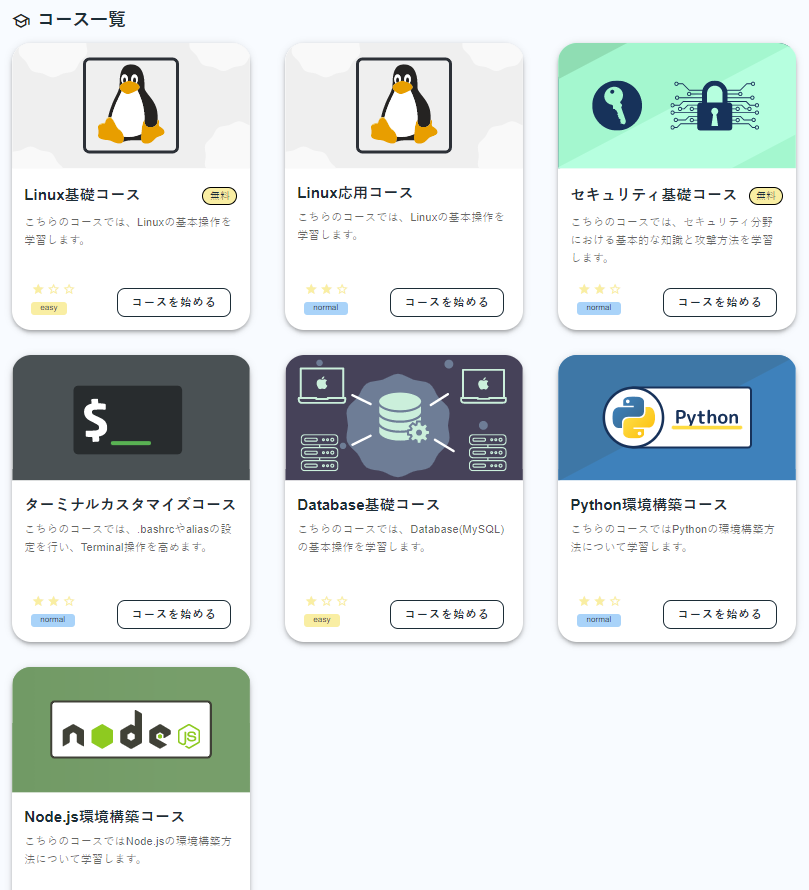Open the Linux応用コース penguin thumbnail
The height and width of the screenshot is (890, 809).
coord(404,105)
